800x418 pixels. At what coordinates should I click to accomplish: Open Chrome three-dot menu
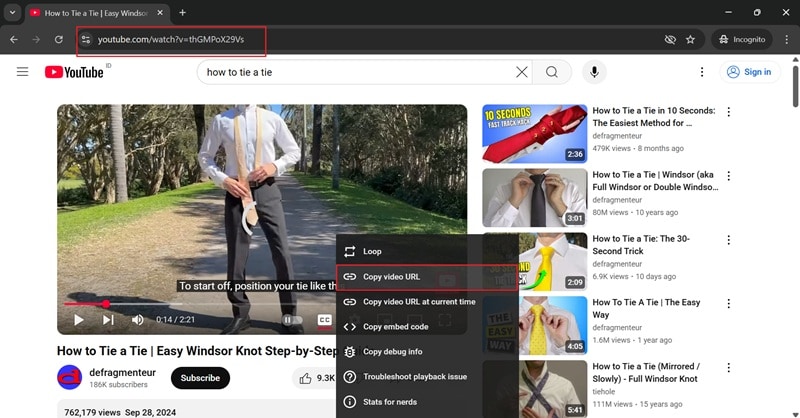[x=787, y=39]
